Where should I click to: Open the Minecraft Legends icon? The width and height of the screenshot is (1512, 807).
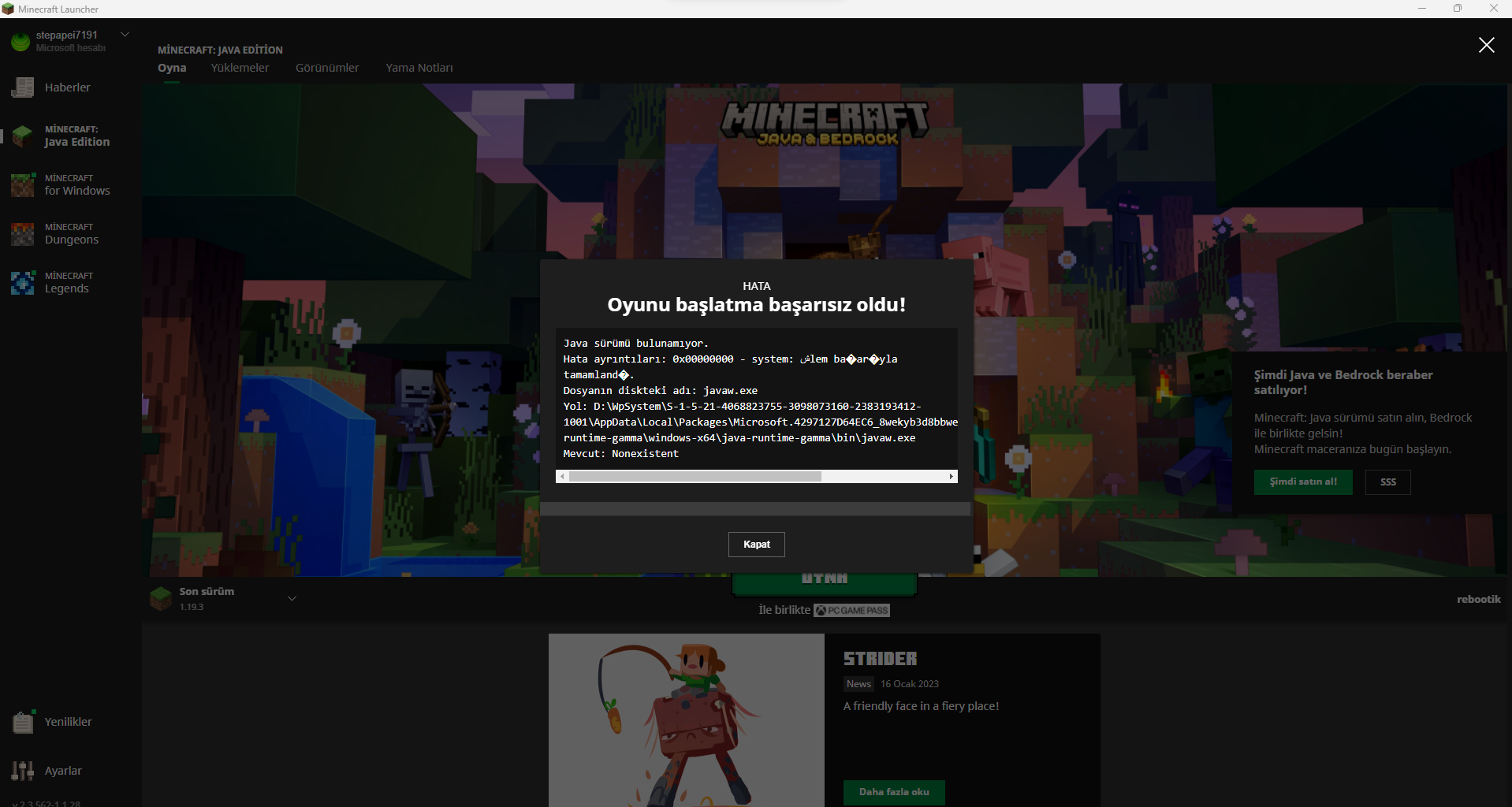23,283
